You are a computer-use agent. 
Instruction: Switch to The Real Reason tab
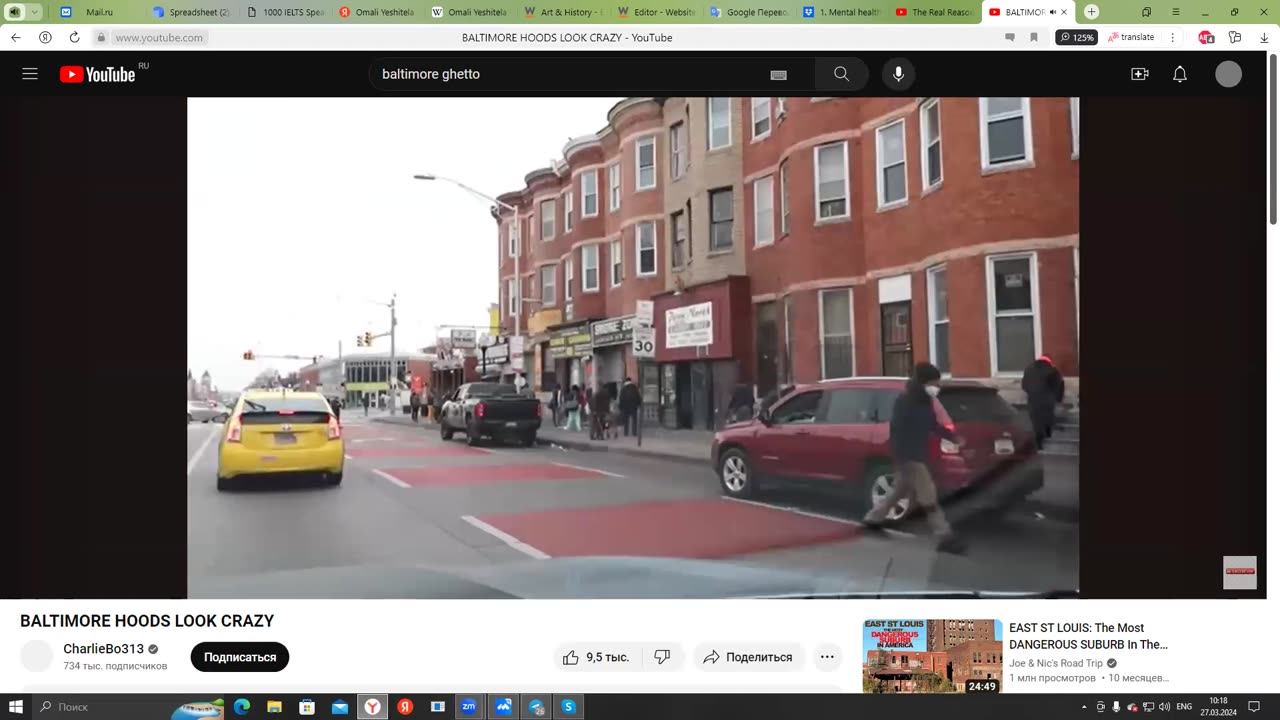pos(935,12)
